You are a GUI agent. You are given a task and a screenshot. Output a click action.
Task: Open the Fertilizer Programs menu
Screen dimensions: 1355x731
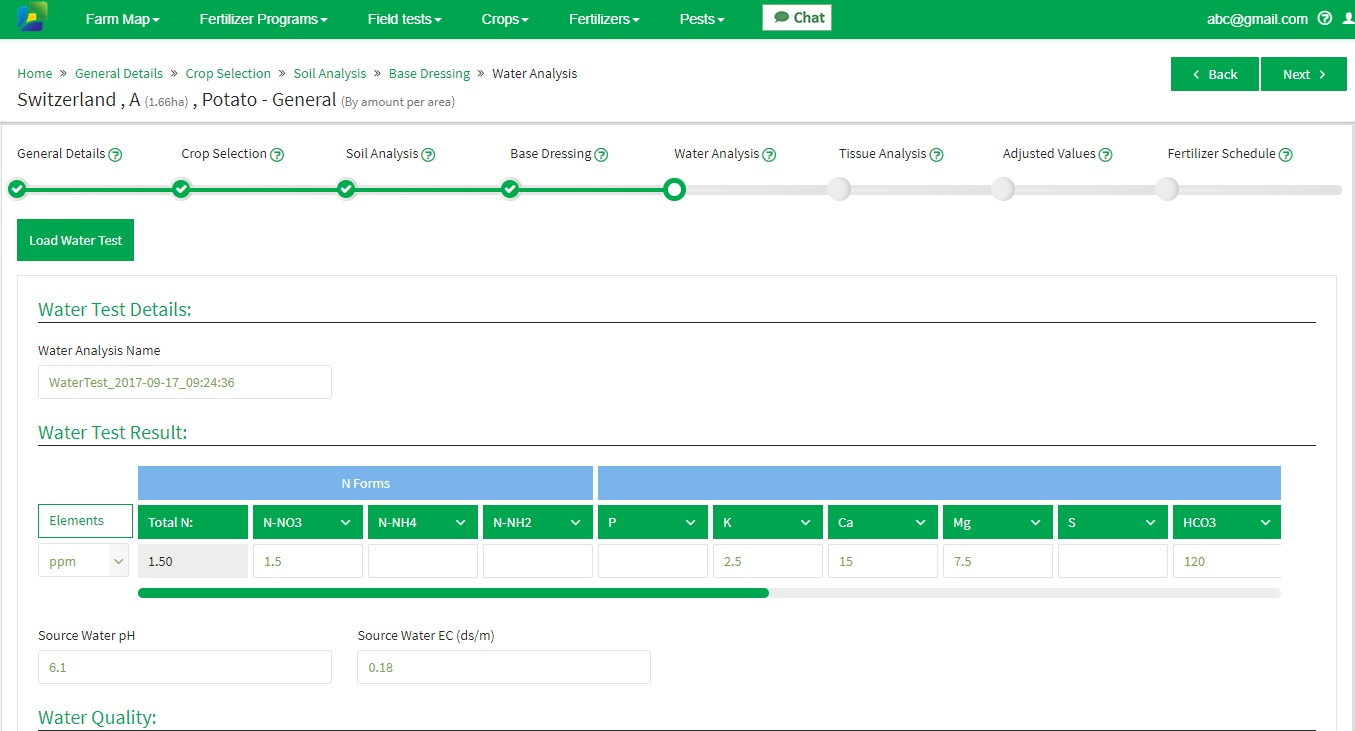click(263, 19)
